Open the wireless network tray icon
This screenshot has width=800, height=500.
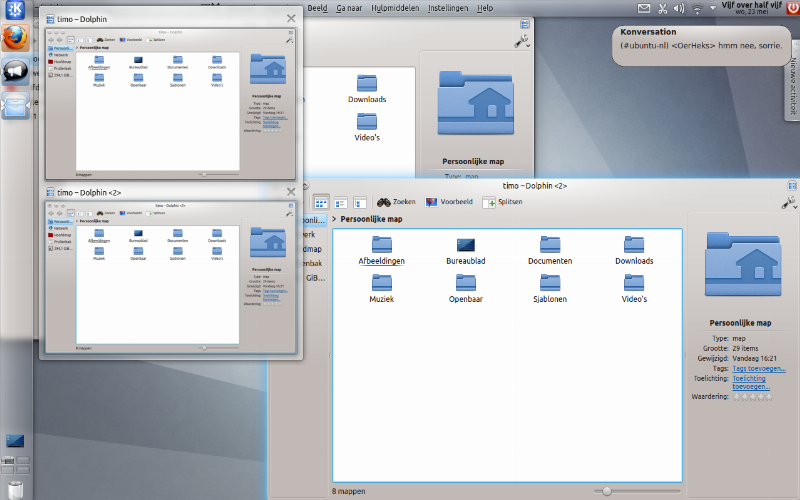pos(697,8)
